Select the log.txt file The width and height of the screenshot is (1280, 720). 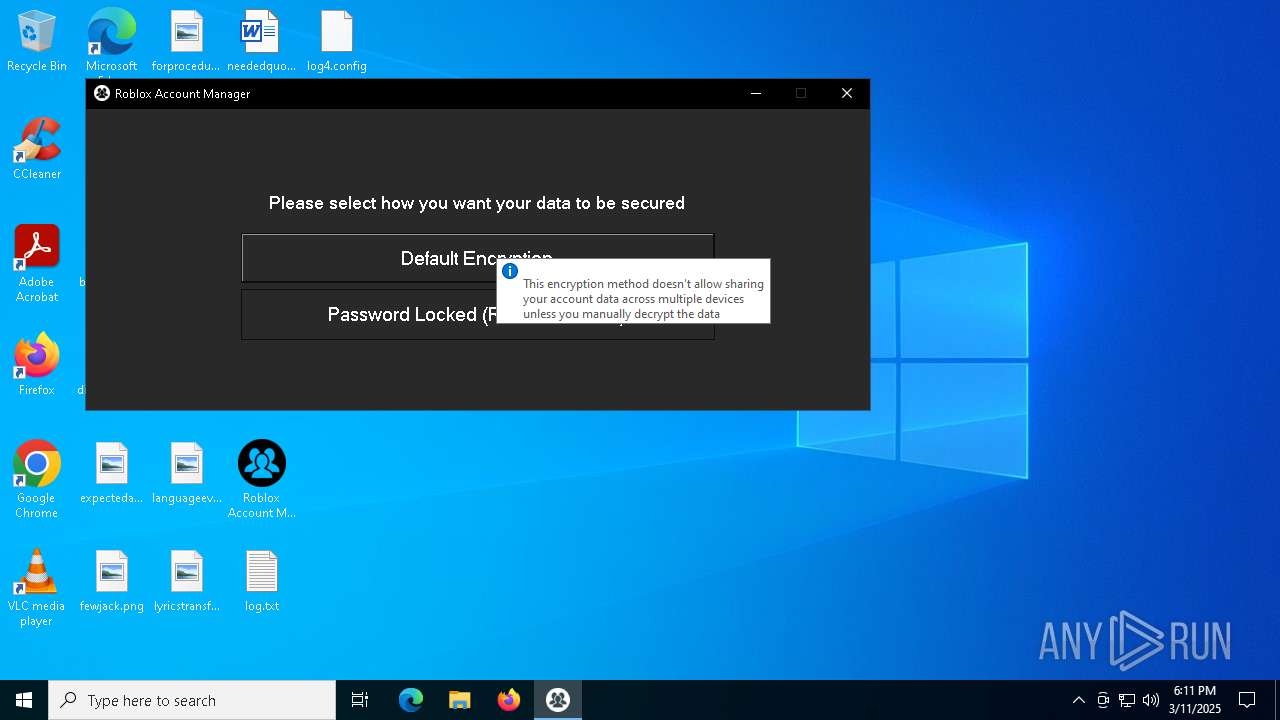[x=261, y=581]
